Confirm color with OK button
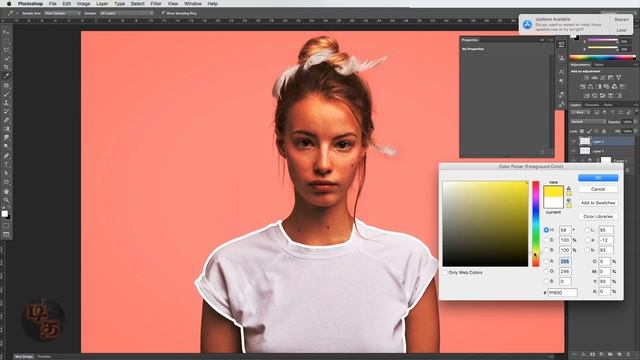Viewport: 640px width, 360px height. click(598, 178)
